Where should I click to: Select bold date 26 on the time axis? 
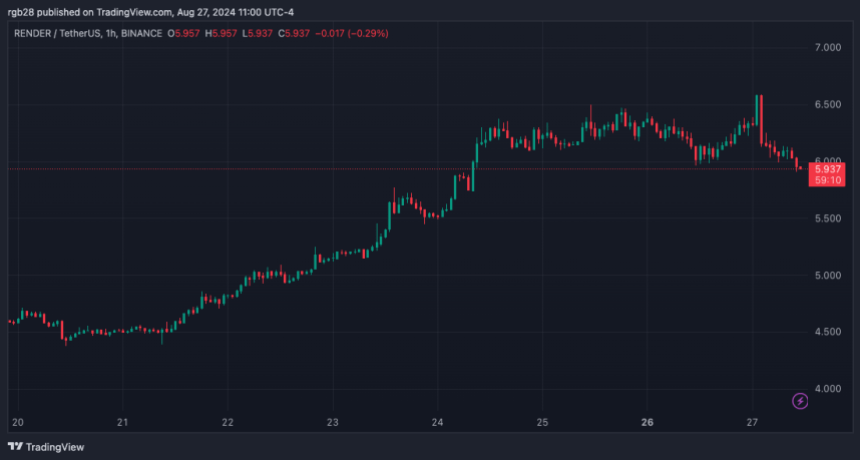coord(647,421)
